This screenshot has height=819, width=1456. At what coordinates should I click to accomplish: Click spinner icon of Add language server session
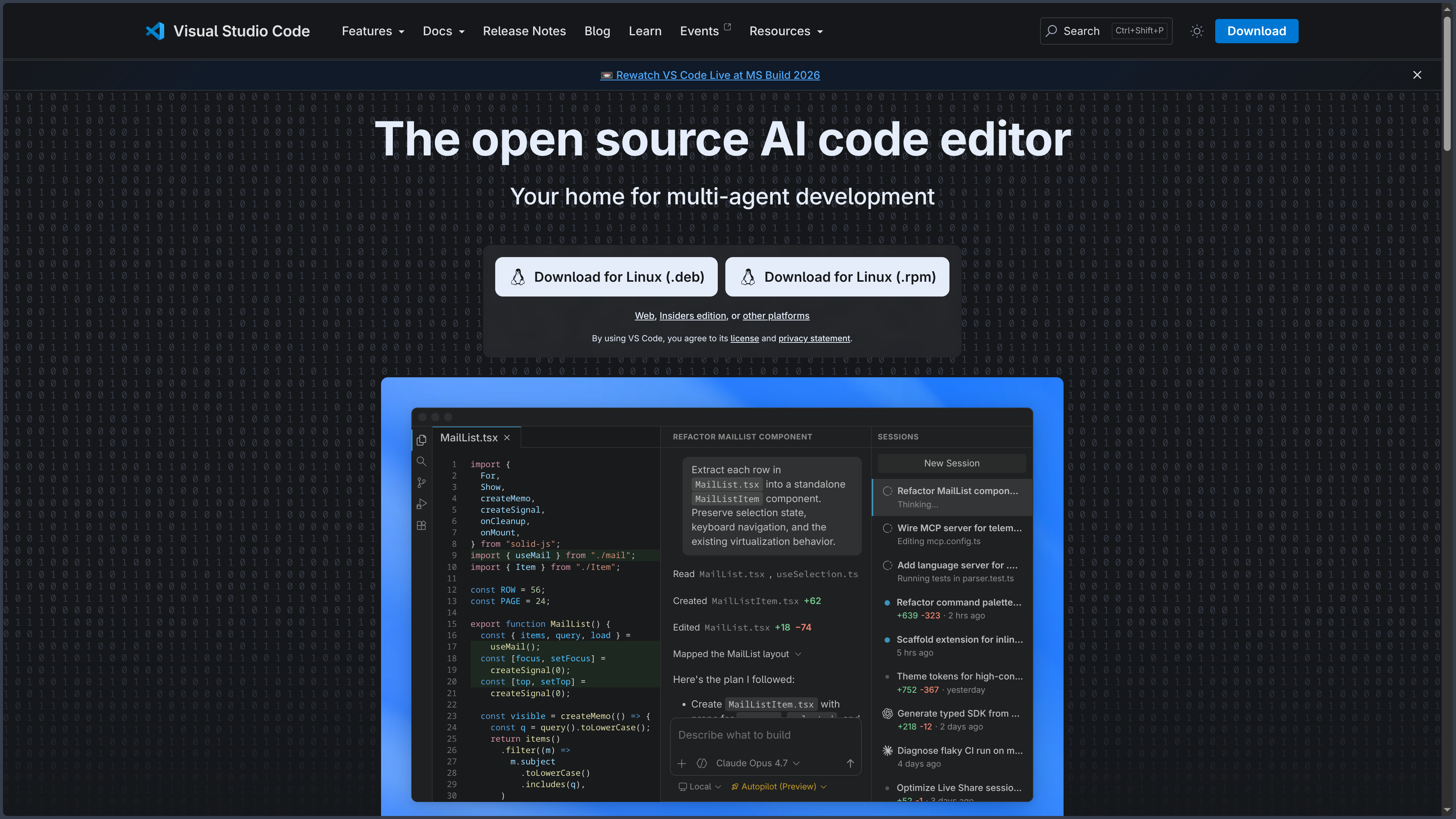(887, 565)
